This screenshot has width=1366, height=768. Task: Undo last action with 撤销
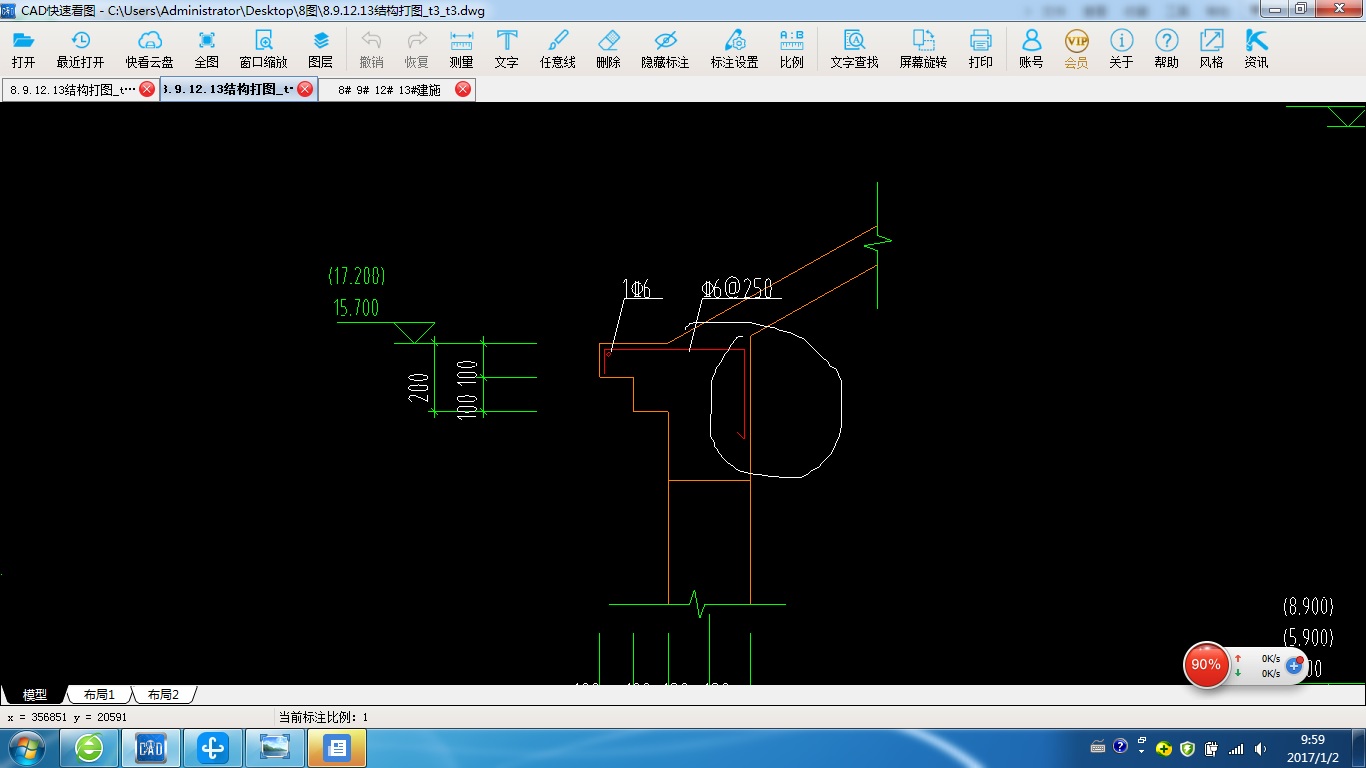point(371,49)
